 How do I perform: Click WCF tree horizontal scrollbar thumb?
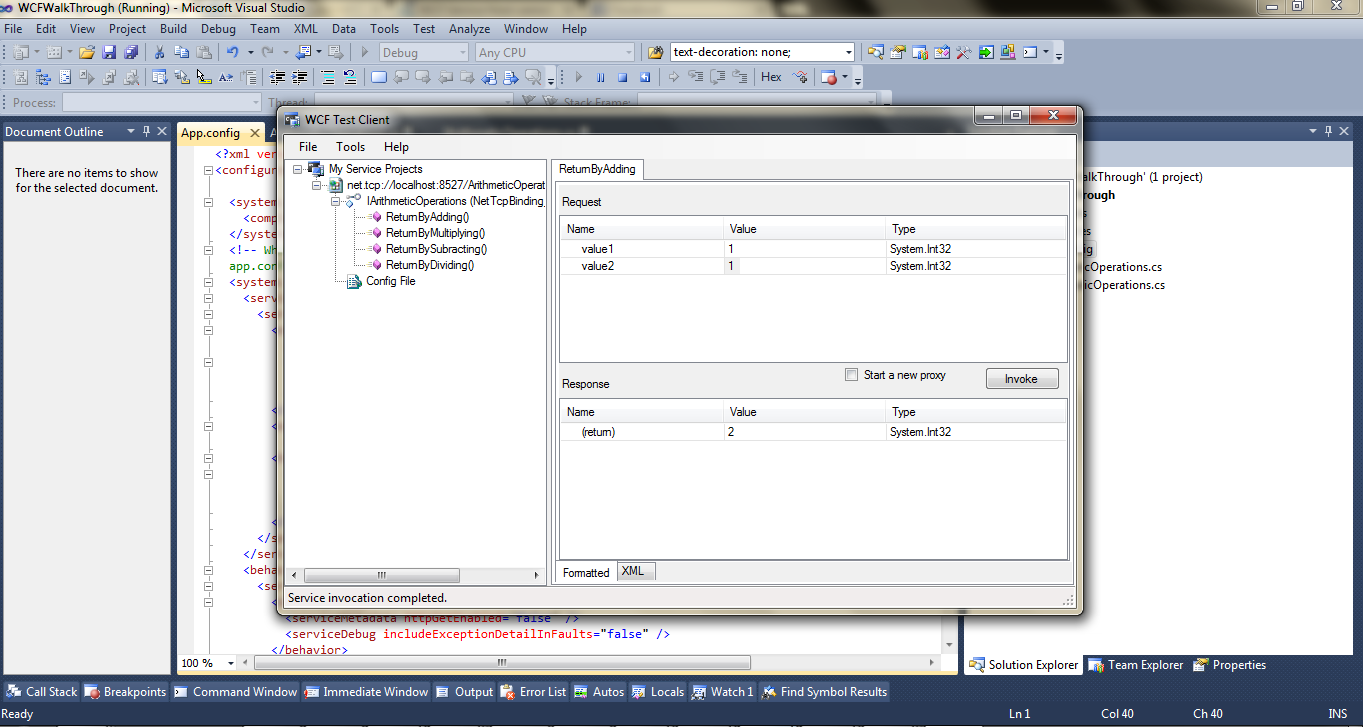click(381, 575)
